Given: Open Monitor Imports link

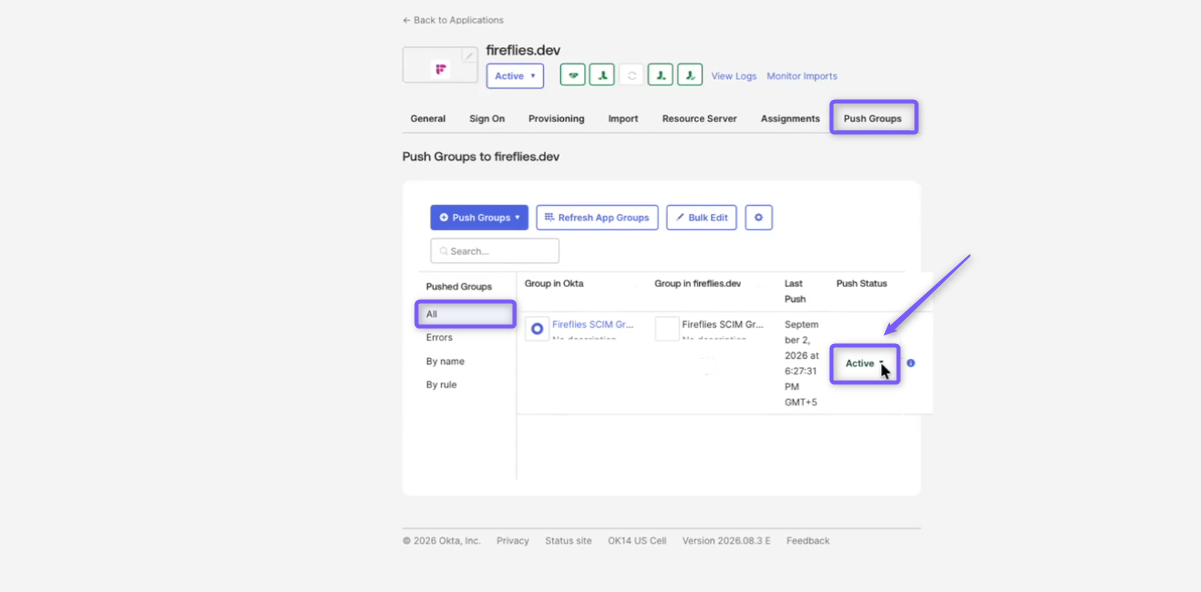Looking at the screenshot, I should pos(802,76).
